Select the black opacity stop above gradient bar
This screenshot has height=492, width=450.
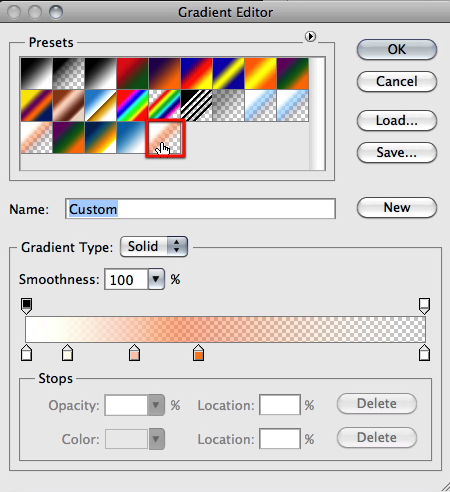coord(27,306)
